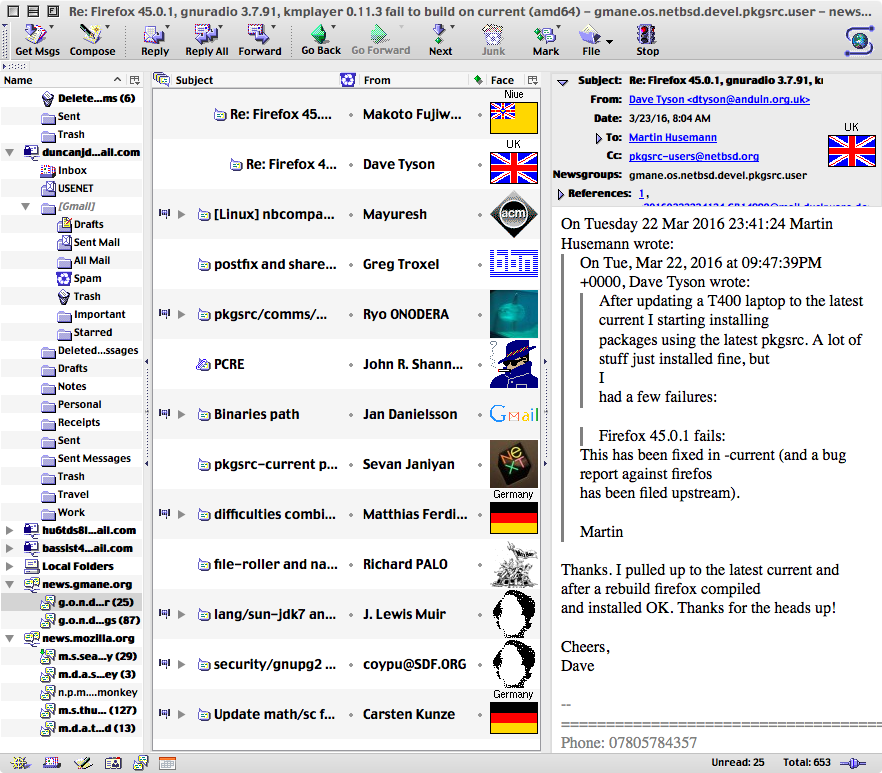Sort messages by the From column

click(x=410, y=80)
